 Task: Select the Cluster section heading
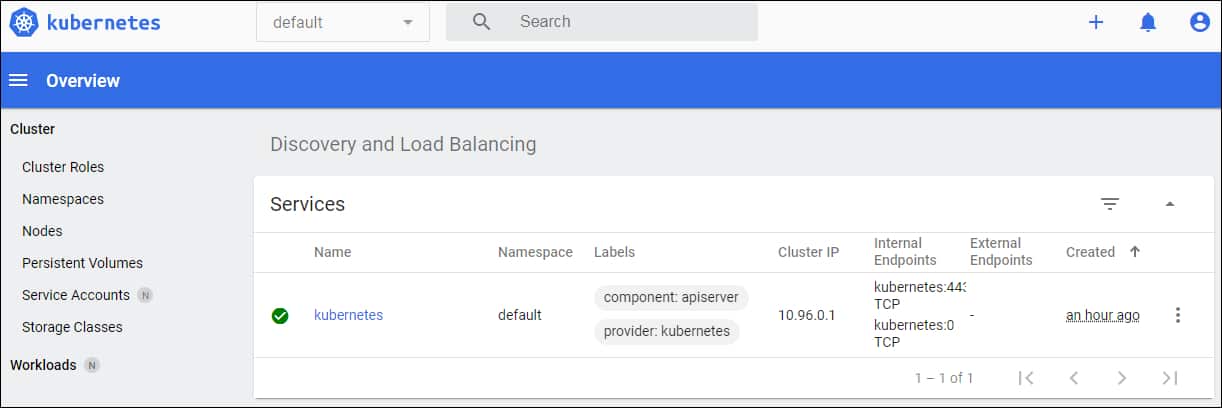click(32, 129)
